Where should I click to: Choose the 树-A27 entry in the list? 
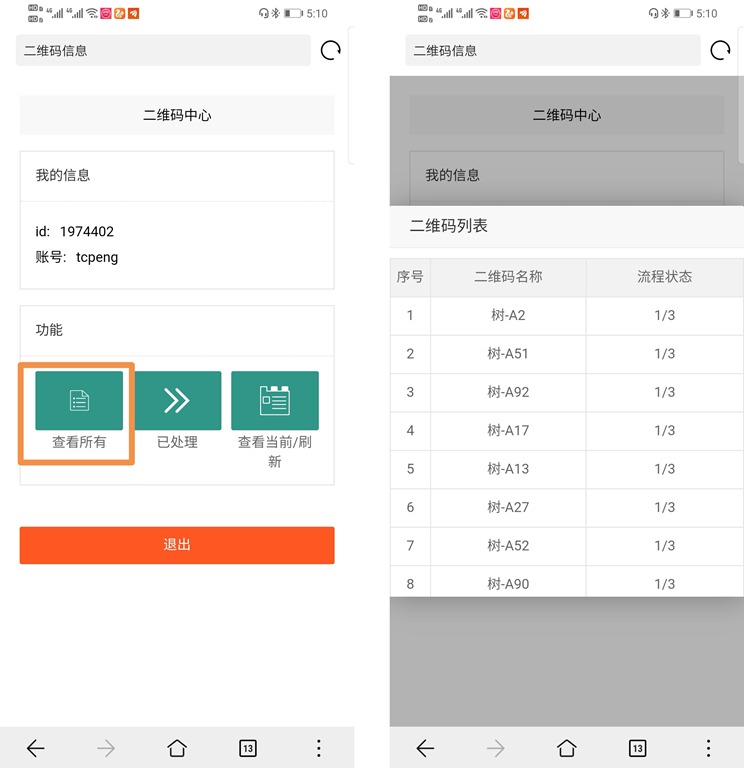[x=508, y=507]
